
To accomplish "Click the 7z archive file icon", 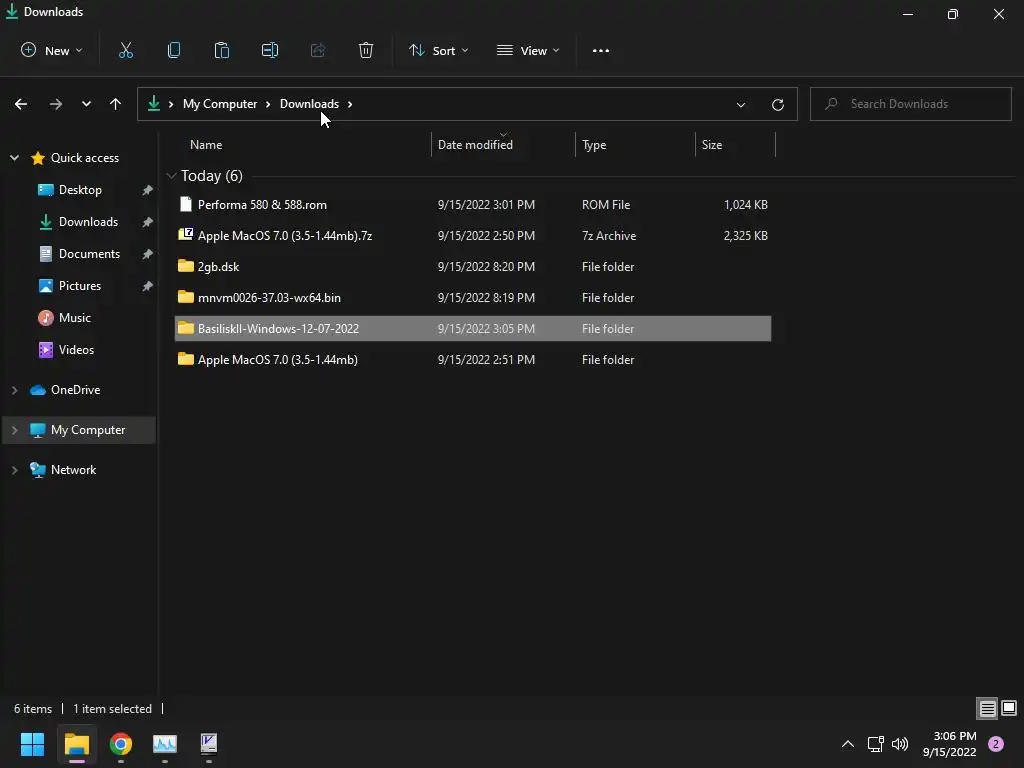I will (x=185, y=234).
